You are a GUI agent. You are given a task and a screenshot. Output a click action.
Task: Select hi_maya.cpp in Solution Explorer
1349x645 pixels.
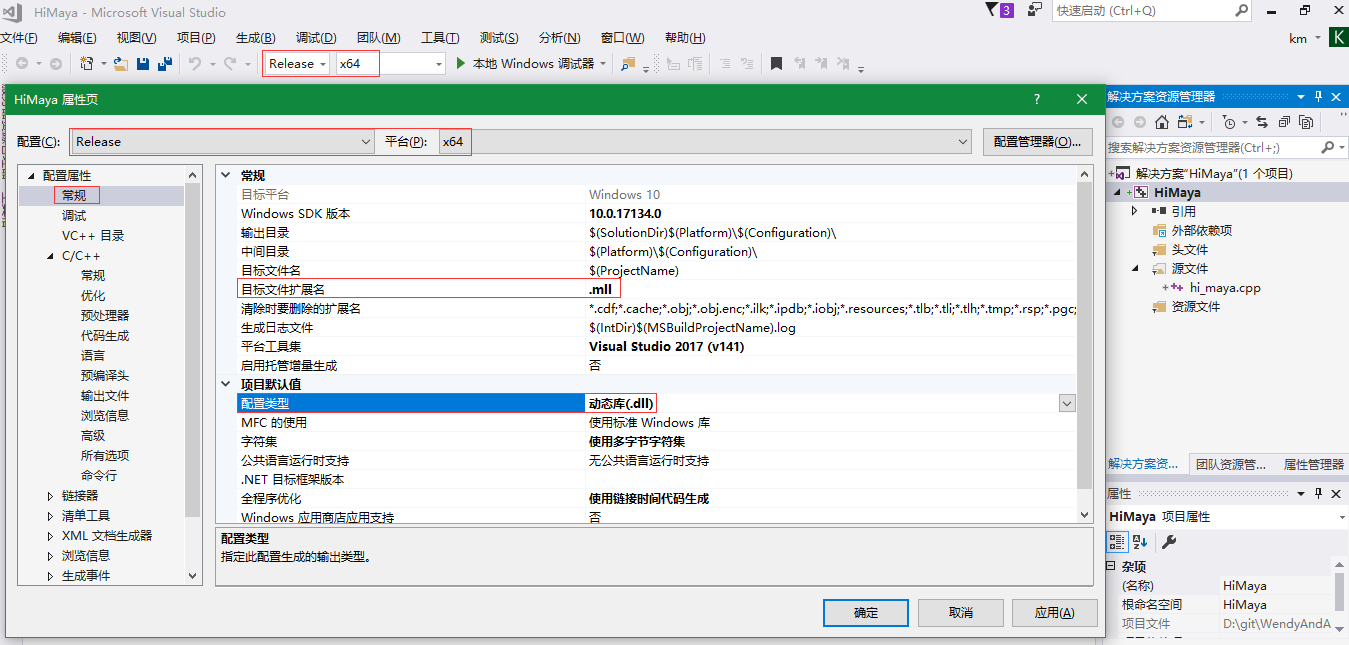pyautogui.click(x=1225, y=287)
